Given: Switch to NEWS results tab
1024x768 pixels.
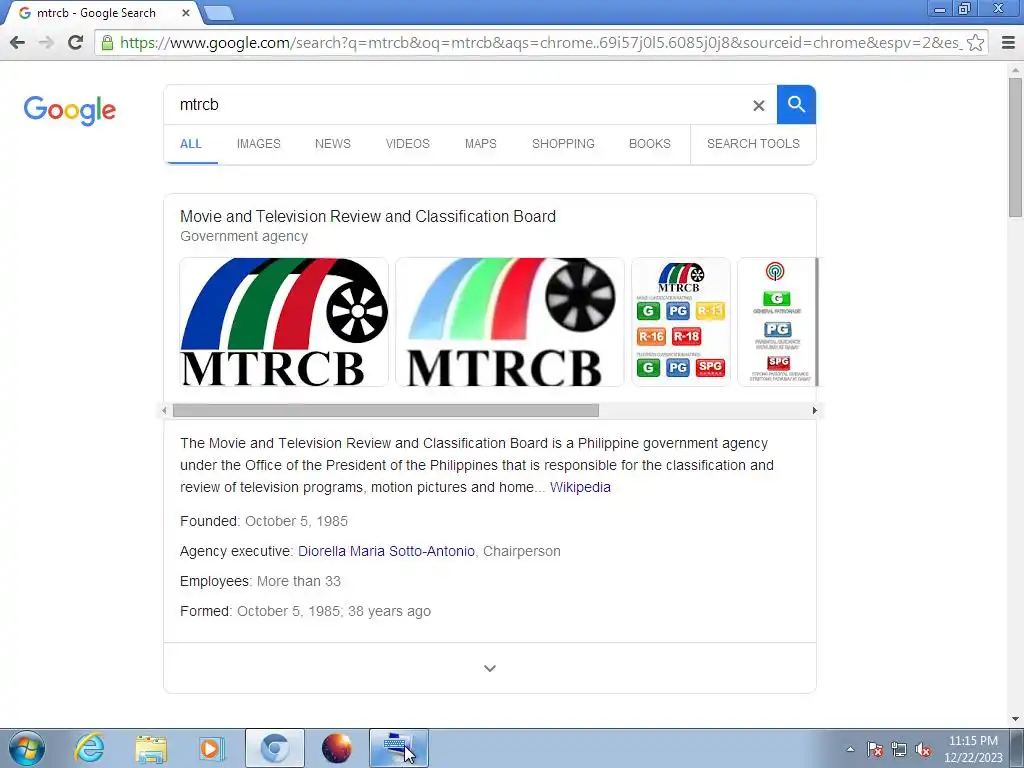Looking at the screenshot, I should coord(333,144).
